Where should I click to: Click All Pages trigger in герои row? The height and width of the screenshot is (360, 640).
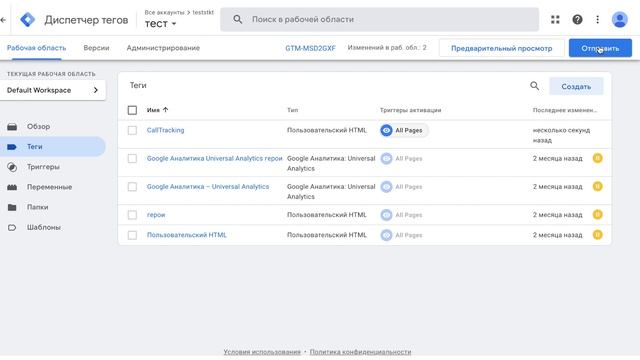[402, 215]
